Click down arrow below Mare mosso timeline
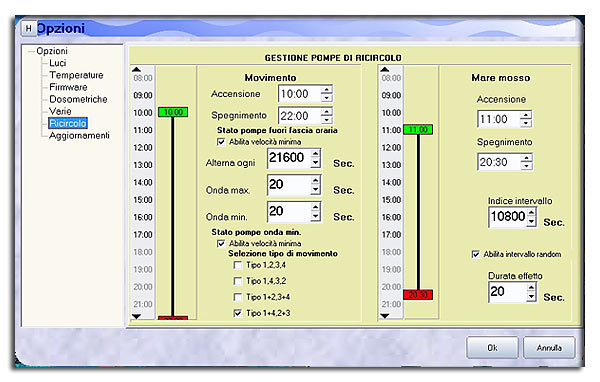Image resolution: width=600 pixels, height=382 pixels. pyautogui.click(x=385, y=316)
